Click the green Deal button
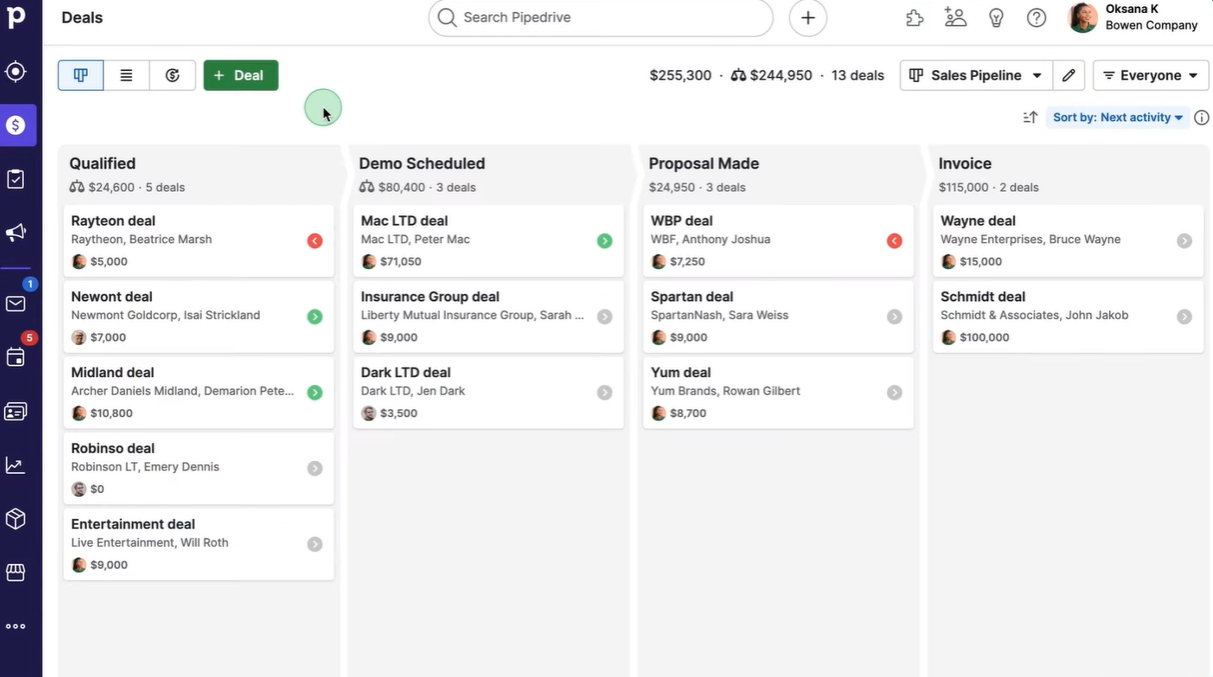 coord(240,75)
